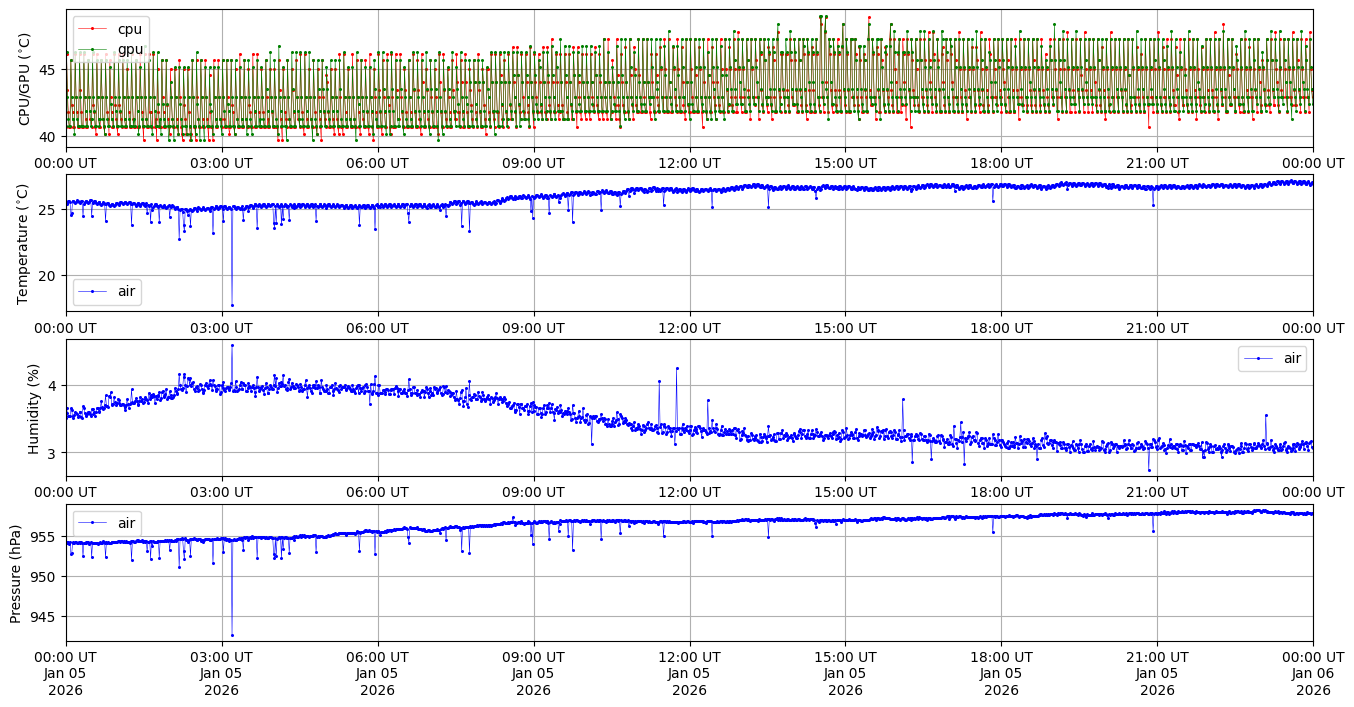Click the Temperature (°C) y-axis label

tap(25, 243)
